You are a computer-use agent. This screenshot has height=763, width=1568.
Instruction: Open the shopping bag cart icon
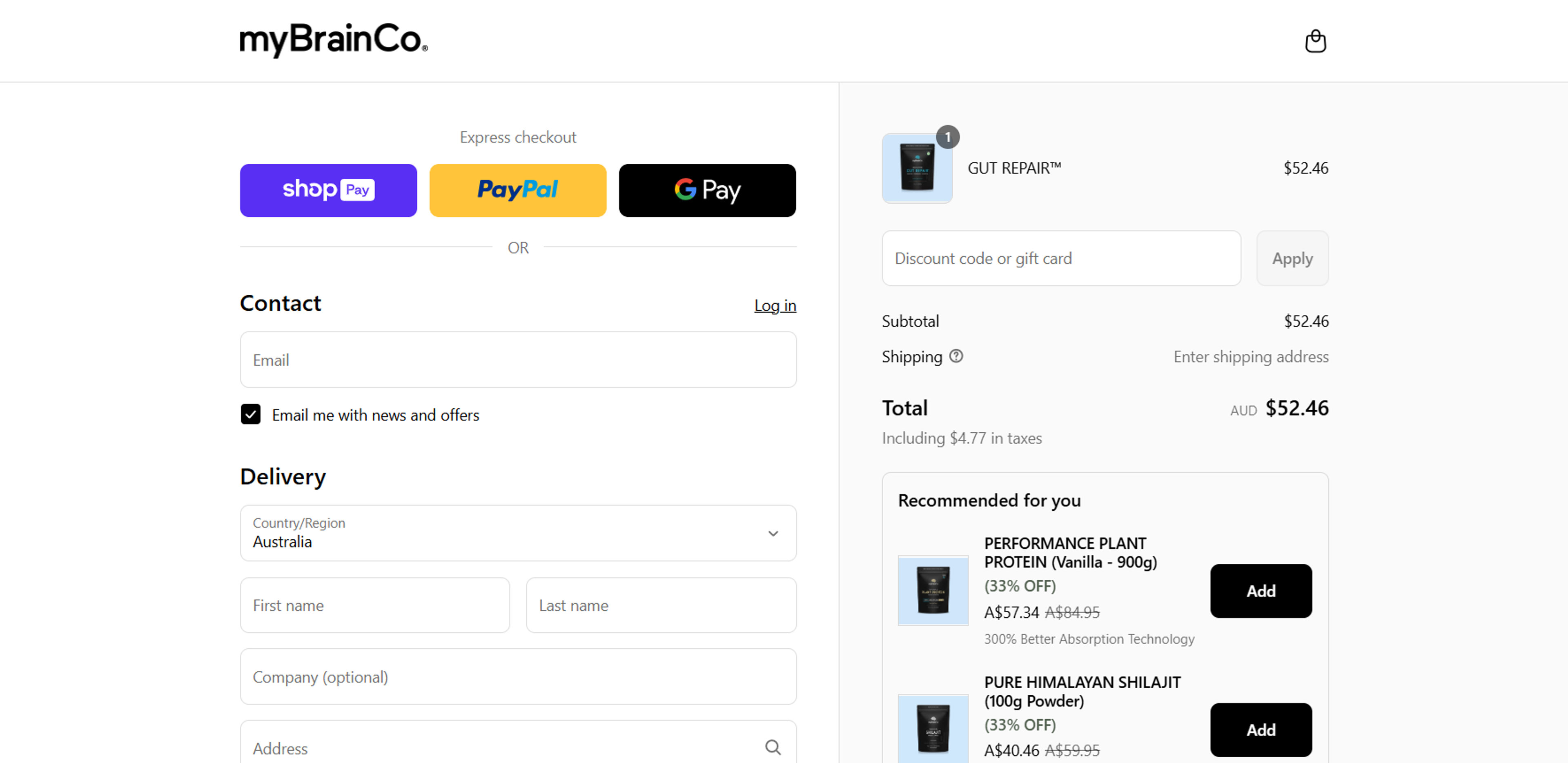(1315, 41)
